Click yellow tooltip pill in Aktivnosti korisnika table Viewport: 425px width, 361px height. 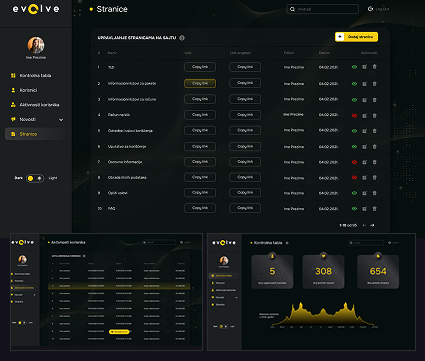coord(119,332)
